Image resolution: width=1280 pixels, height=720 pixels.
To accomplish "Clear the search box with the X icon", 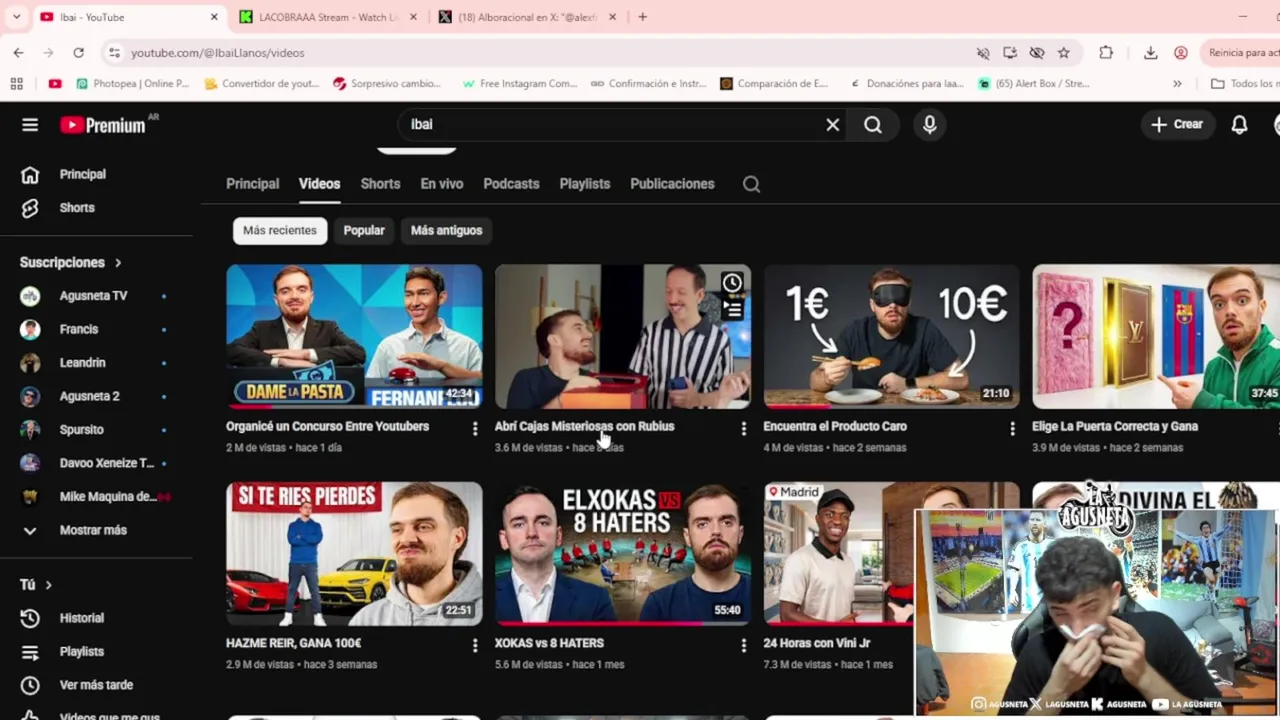I will point(832,124).
